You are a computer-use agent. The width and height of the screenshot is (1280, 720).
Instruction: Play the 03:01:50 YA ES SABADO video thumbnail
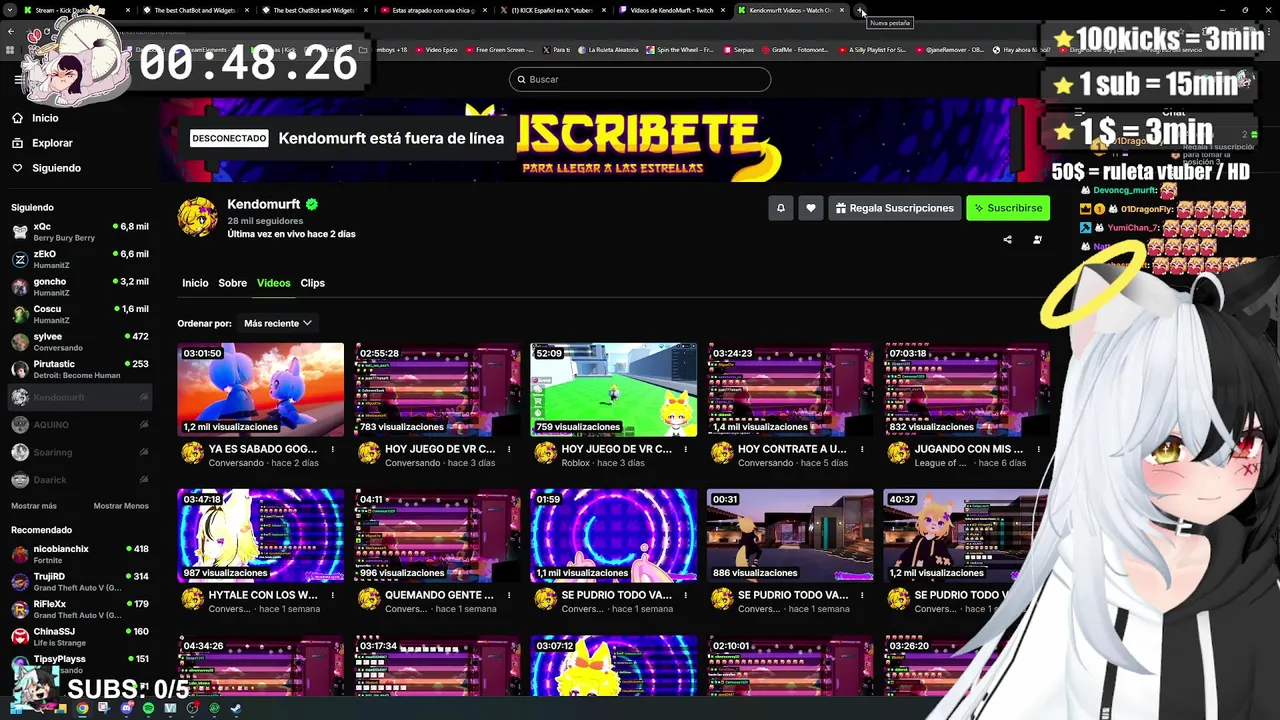(261, 390)
